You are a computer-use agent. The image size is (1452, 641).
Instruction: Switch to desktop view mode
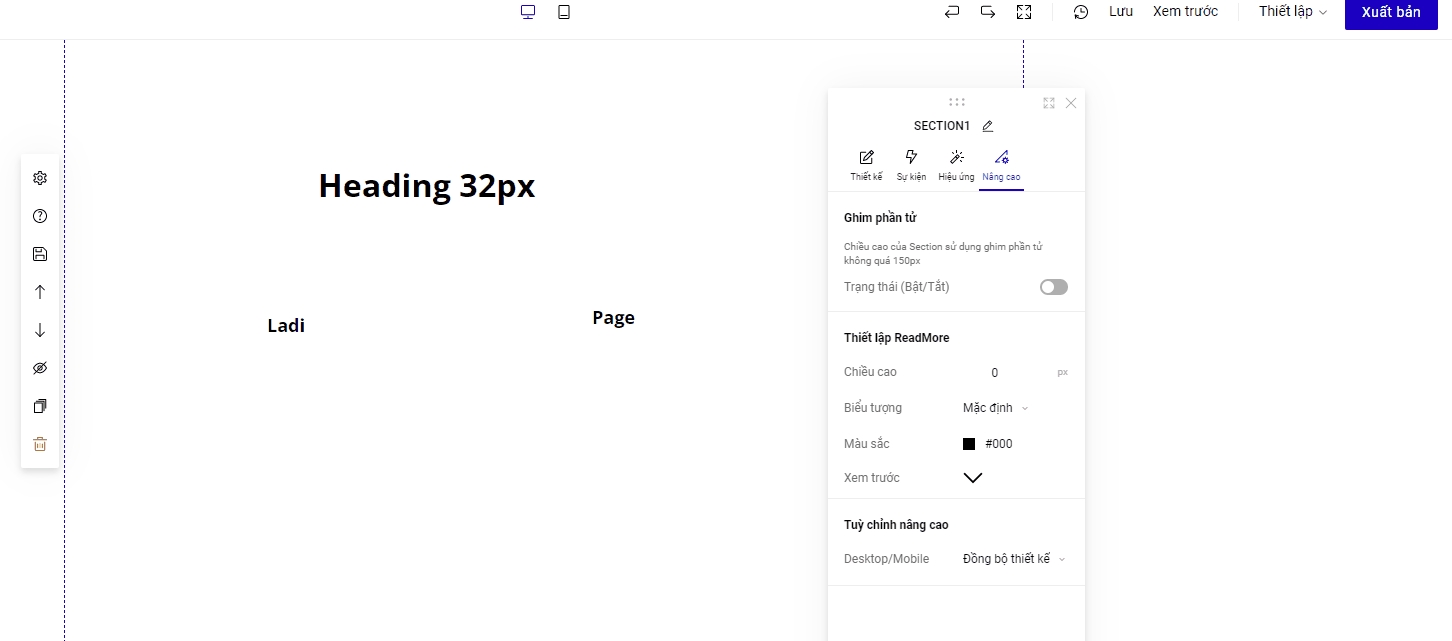click(528, 12)
